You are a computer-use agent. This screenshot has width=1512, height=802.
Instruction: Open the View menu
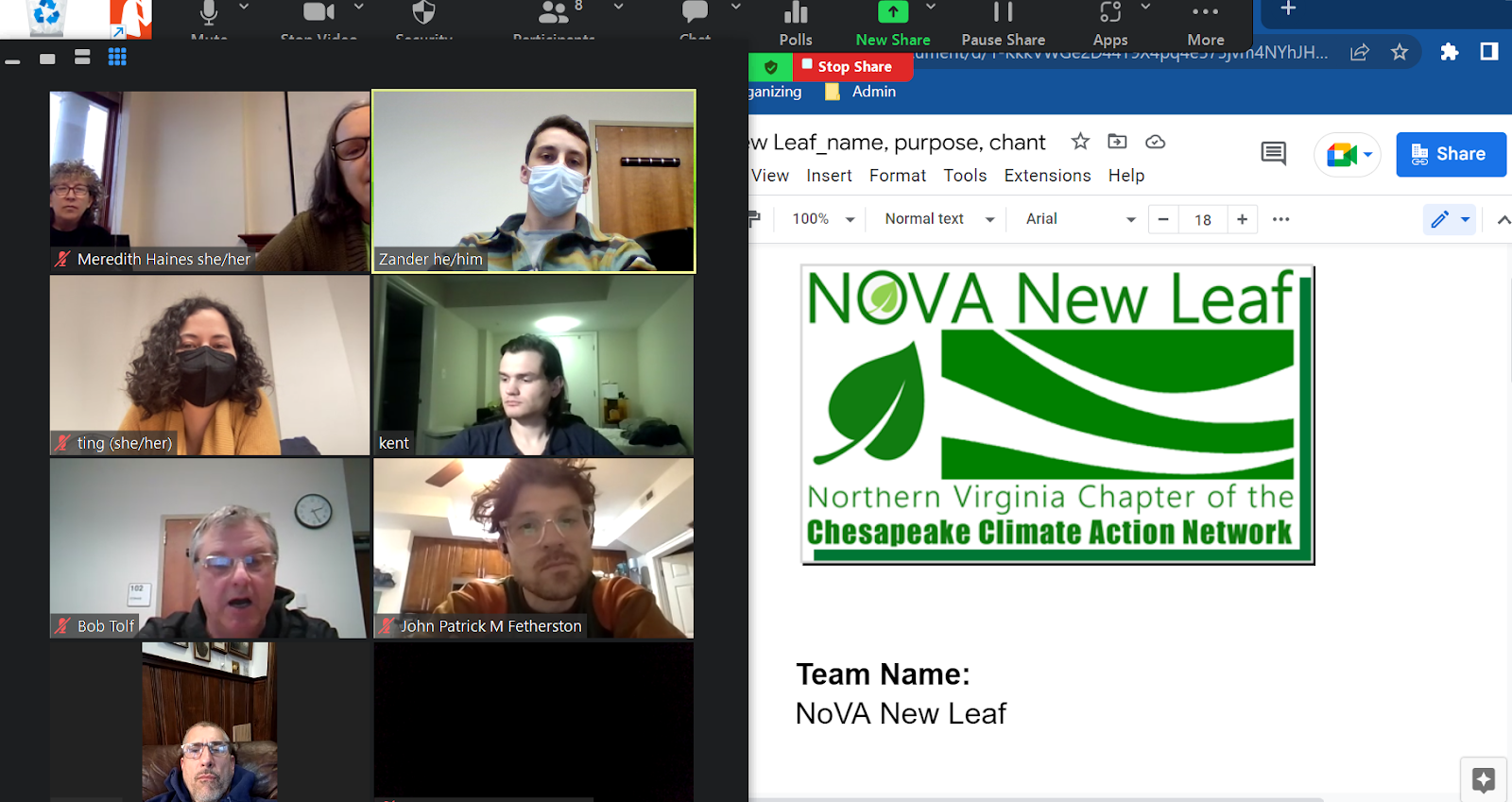click(770, 176)
